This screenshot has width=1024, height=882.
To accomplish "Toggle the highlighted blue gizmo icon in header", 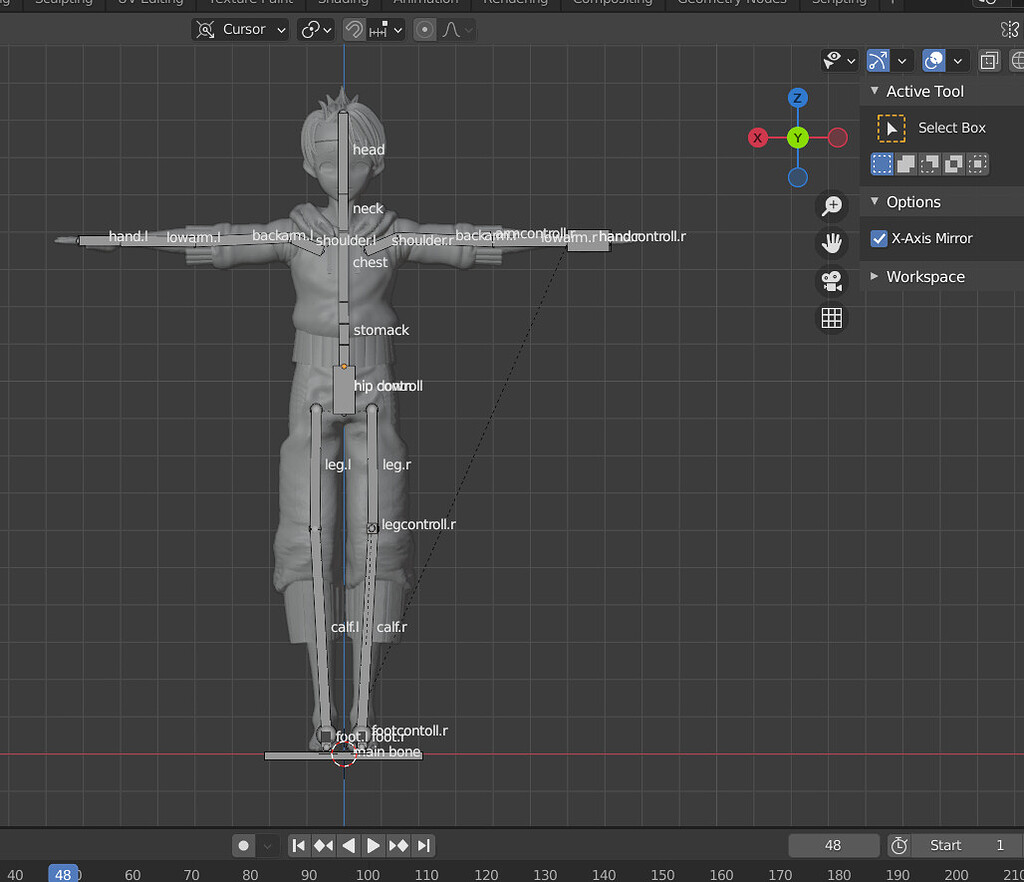I will [876, 60].
